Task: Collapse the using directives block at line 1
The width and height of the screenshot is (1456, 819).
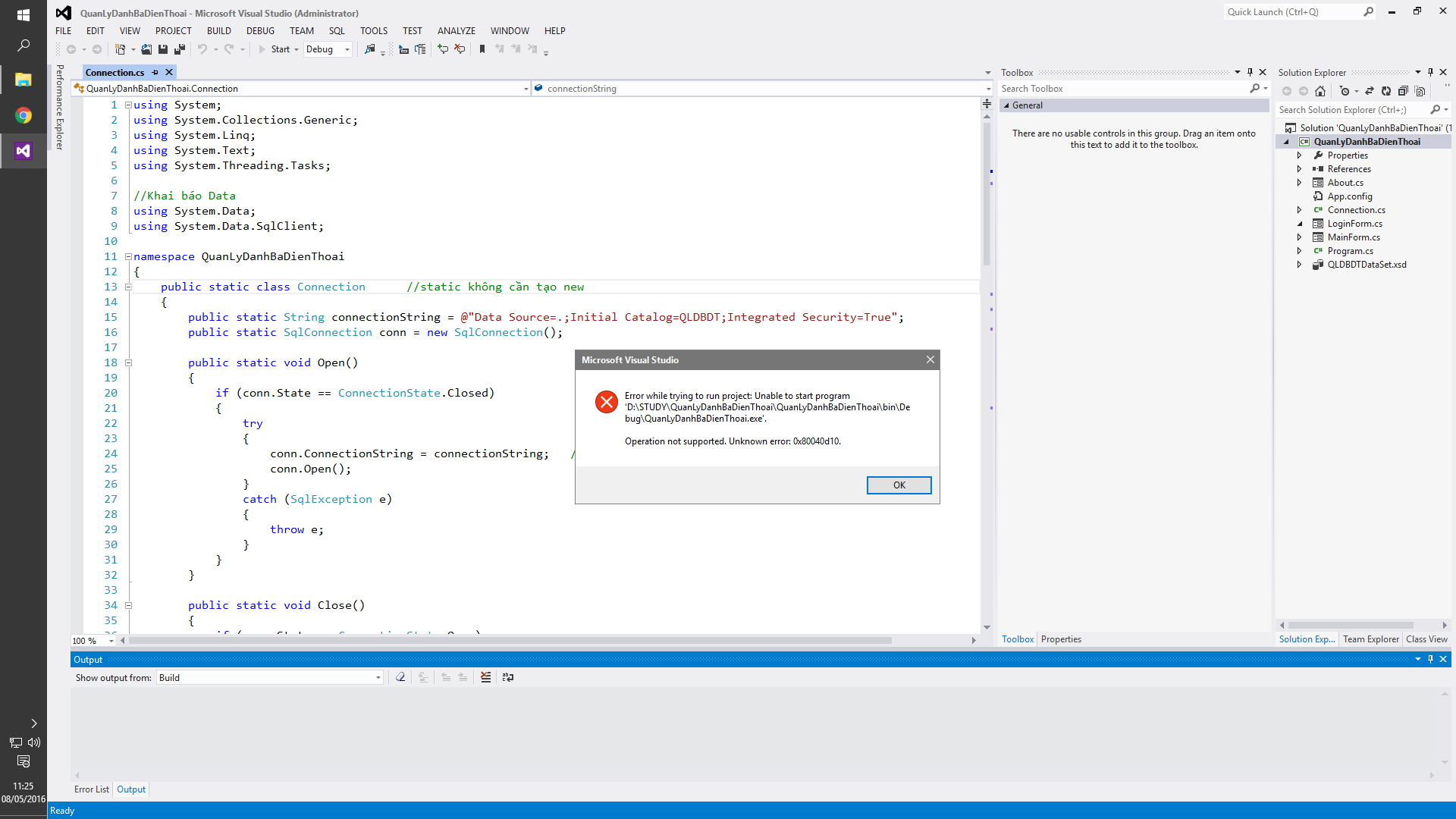Action: 128,105
